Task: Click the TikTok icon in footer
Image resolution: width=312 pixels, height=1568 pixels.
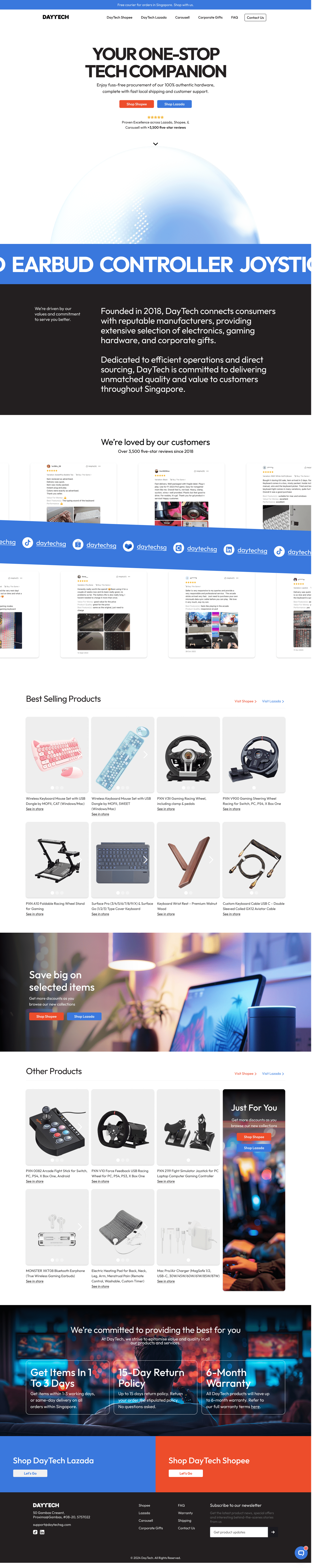Action: coord(35,1532)
